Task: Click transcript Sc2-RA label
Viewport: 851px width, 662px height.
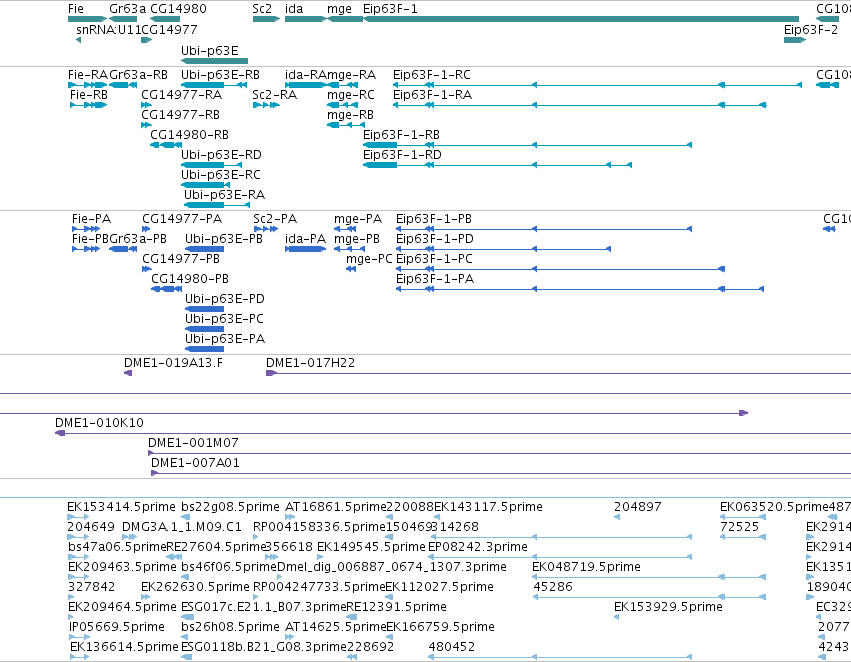Action: pos(275,94)
